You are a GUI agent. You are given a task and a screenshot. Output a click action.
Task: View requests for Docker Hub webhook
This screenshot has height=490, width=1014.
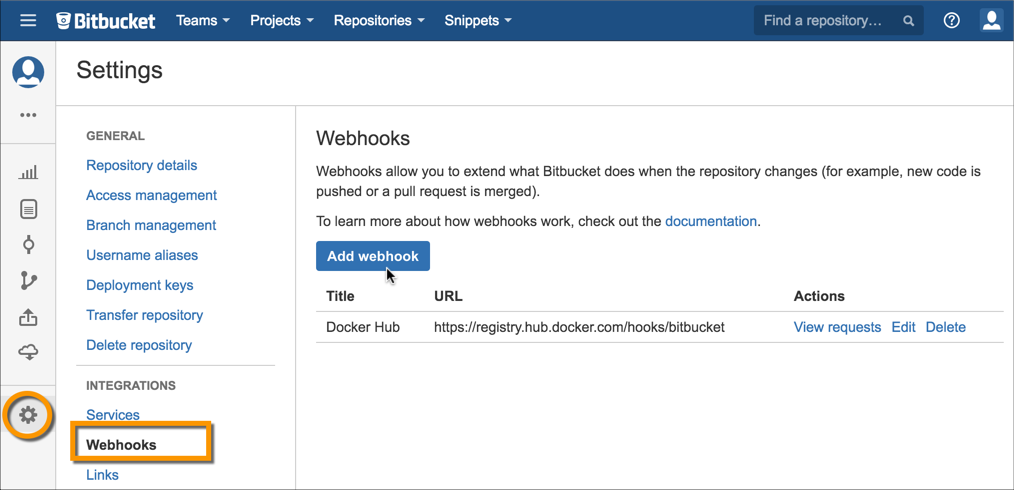click(837, 327)
